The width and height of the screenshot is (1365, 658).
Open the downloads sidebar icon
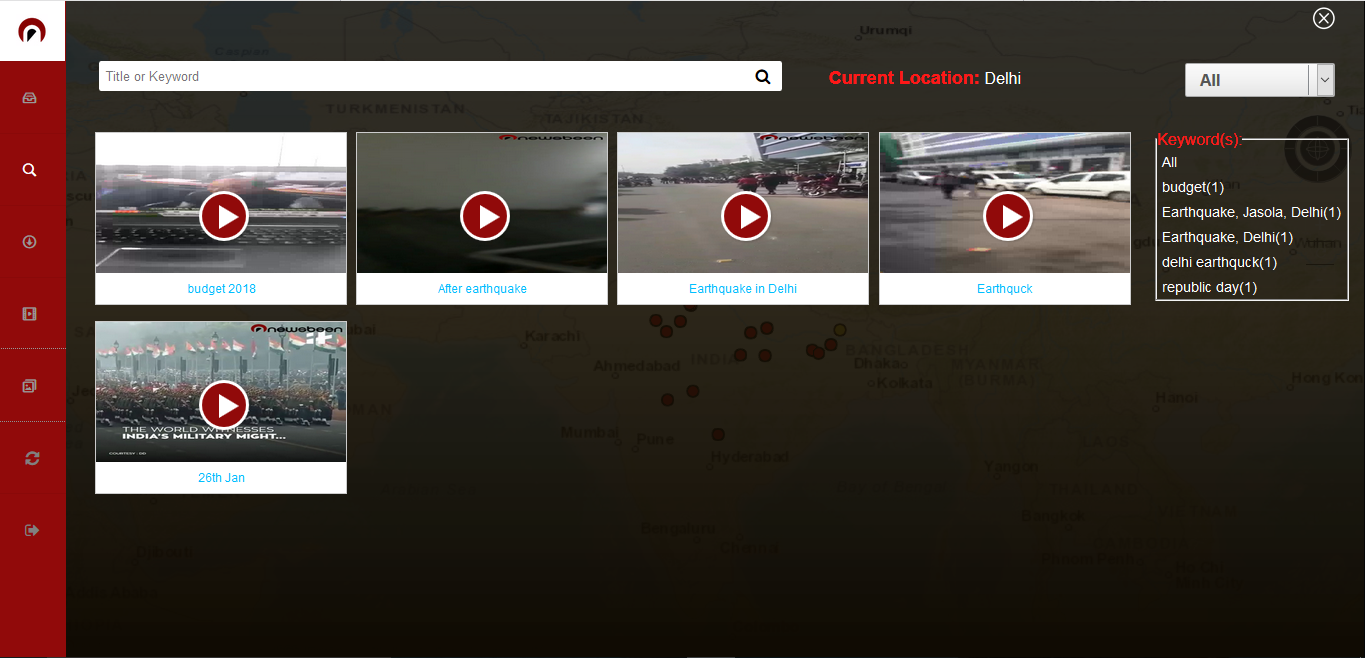pos(30,242)
